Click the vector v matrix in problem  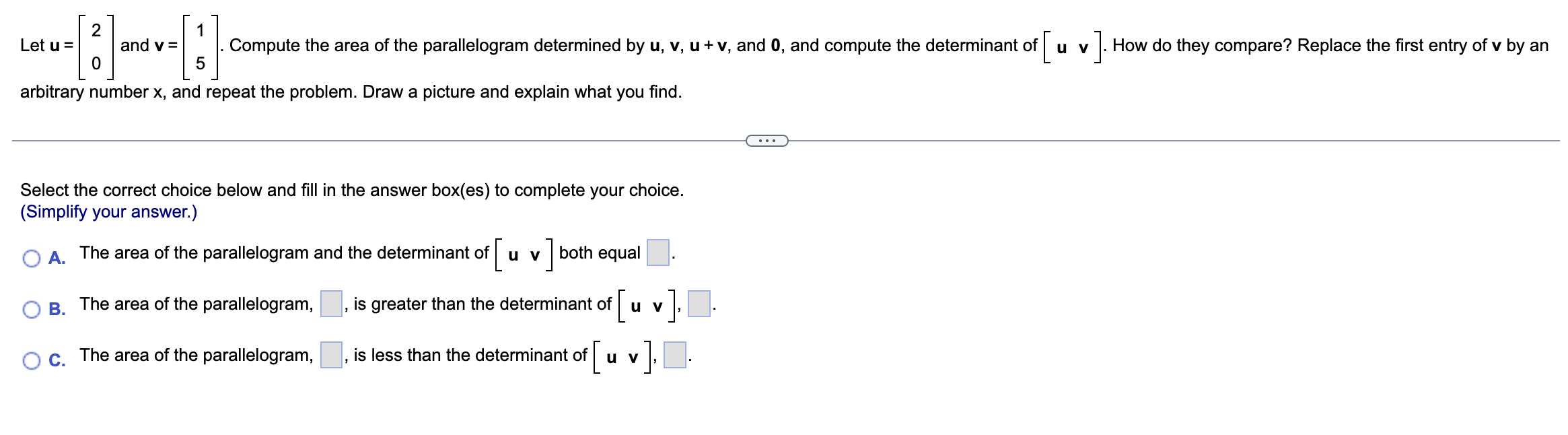tap(201, 46)
